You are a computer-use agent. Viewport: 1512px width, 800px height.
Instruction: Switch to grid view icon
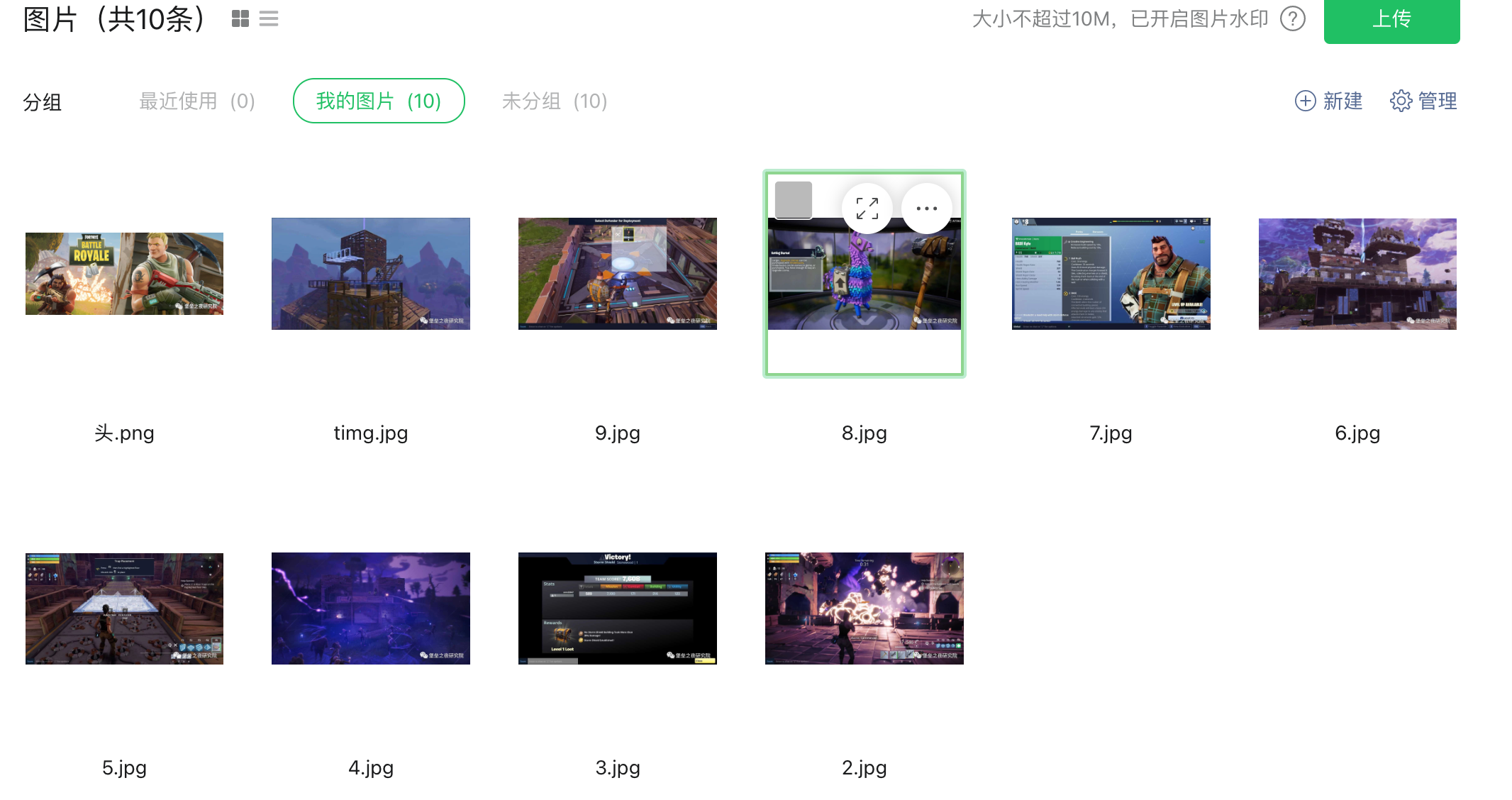240,19
